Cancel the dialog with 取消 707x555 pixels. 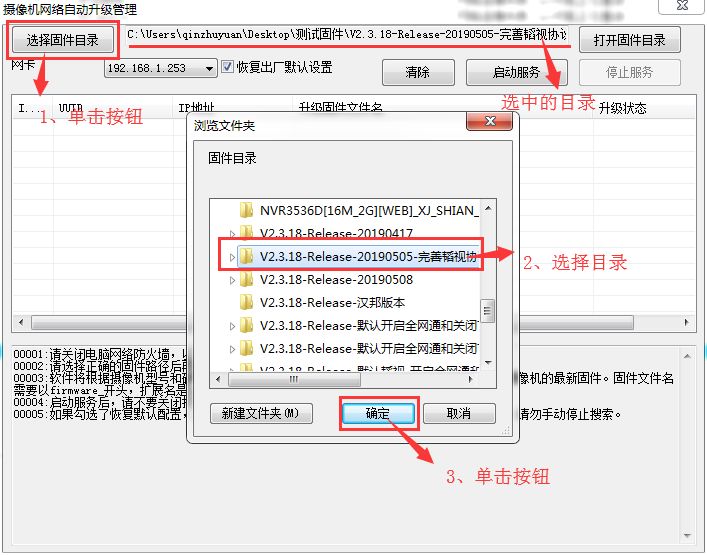[459, 413]
